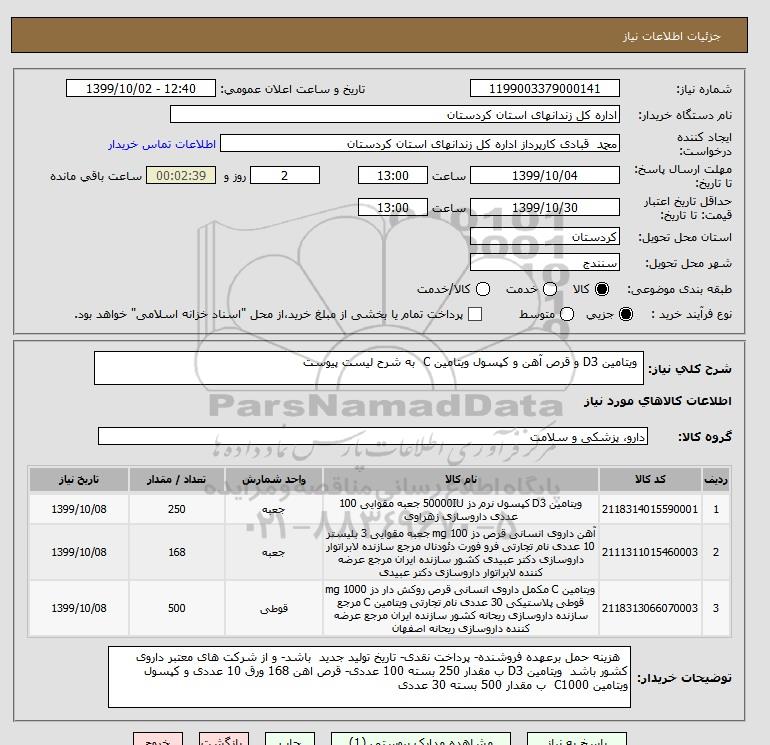The height and width of the screenshot is (745, 770).
Task: Click the request creator field محمد قبادی
Action: [x=420, y=143]
